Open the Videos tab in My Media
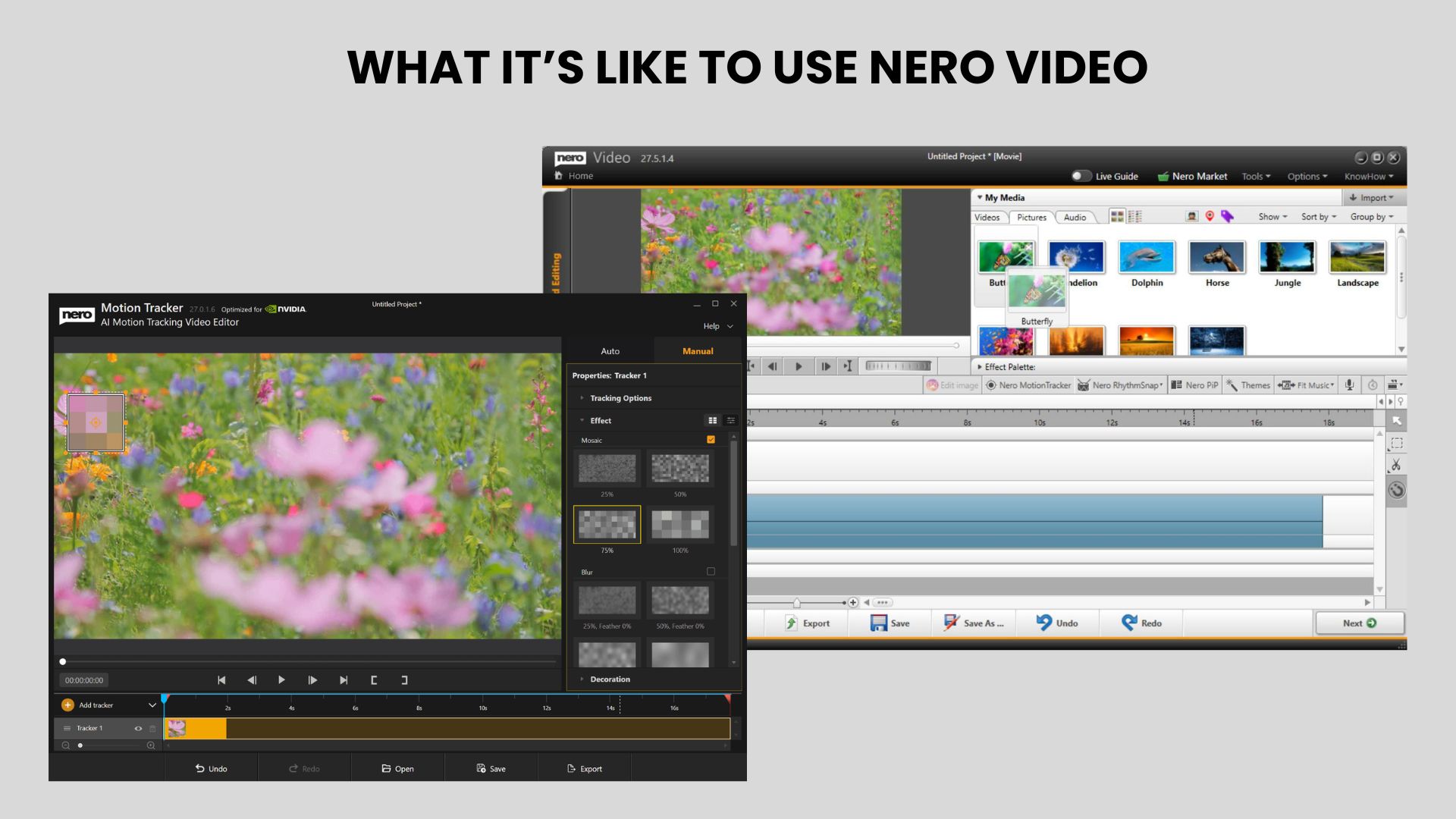This screenshot has width=1456, height=819. tap(987, 218)
